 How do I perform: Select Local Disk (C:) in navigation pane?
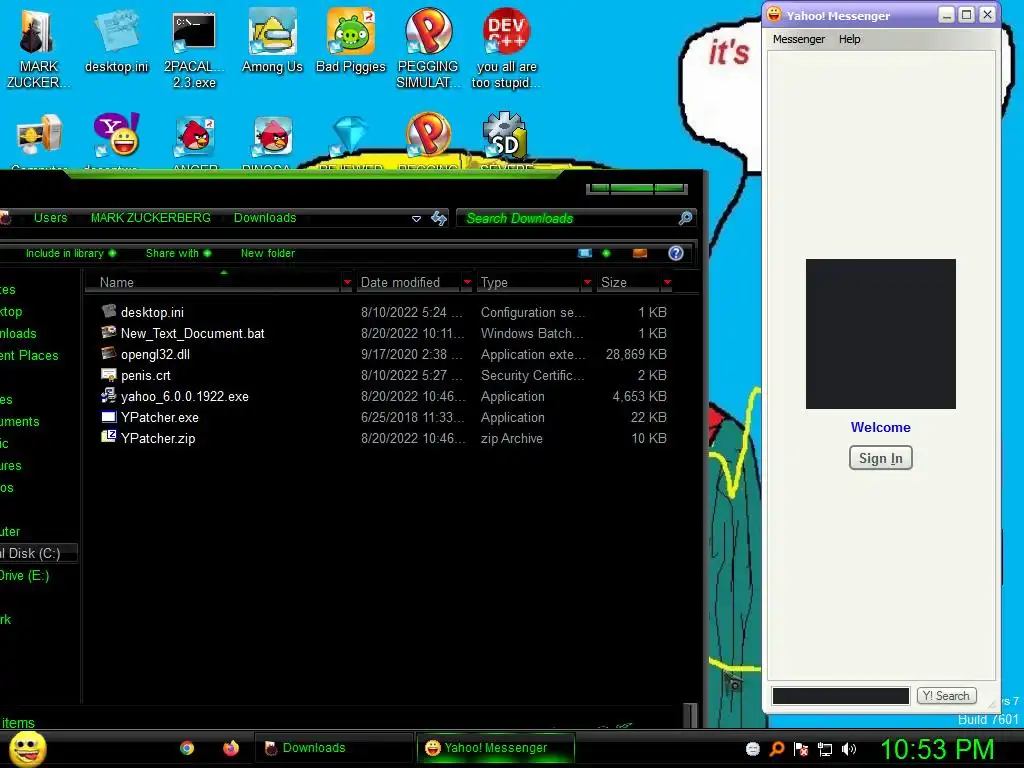[x=38, y=553]
